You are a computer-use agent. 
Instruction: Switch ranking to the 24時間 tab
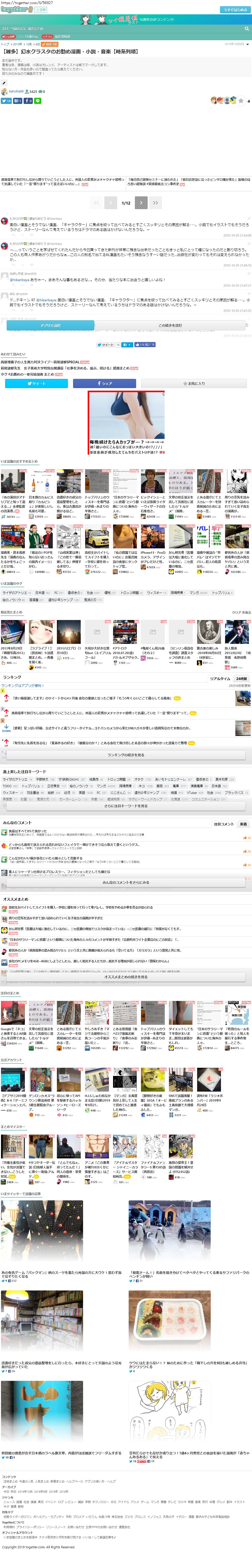(x=242, y=678)
